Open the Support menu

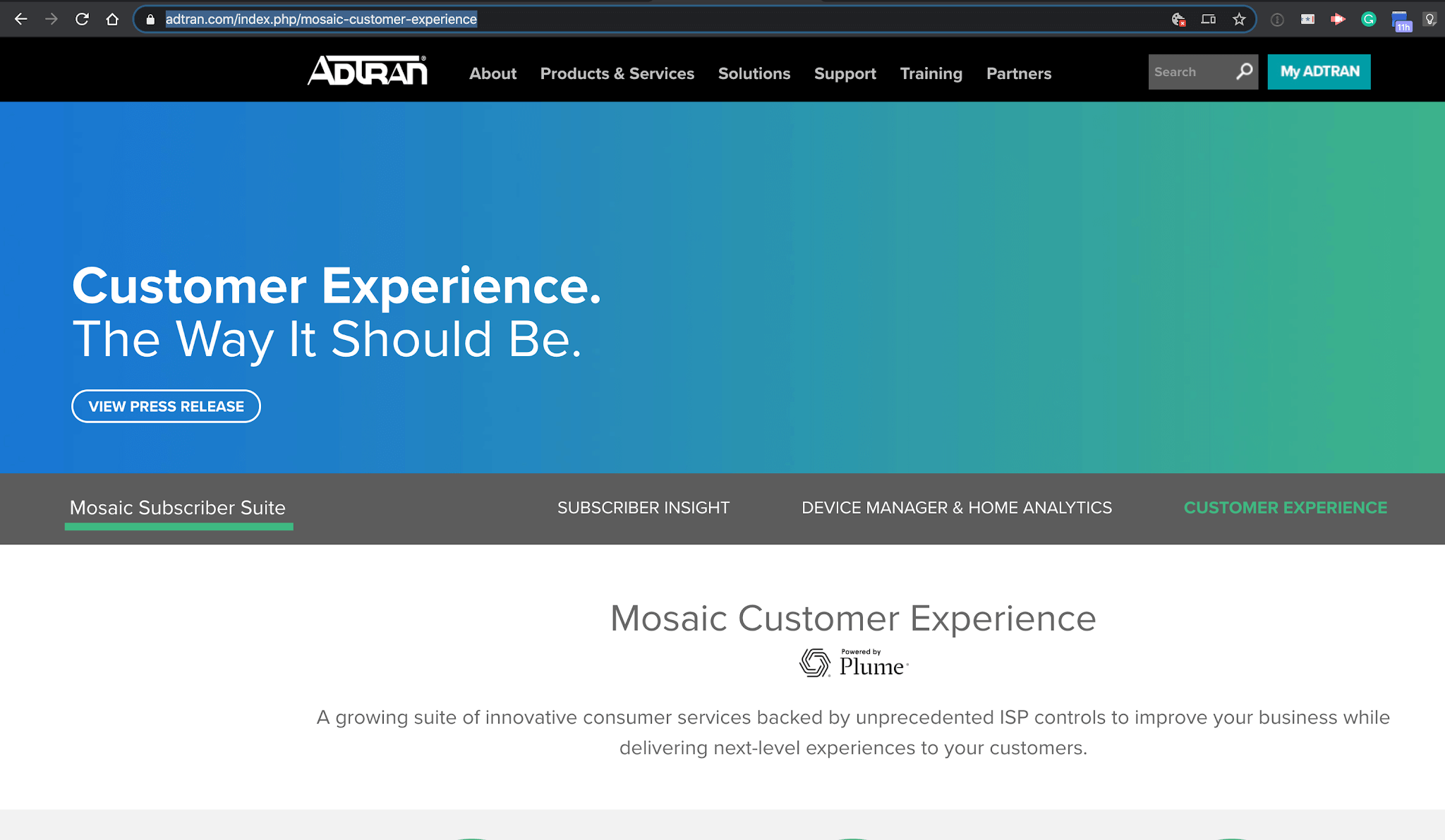(845, 73)
